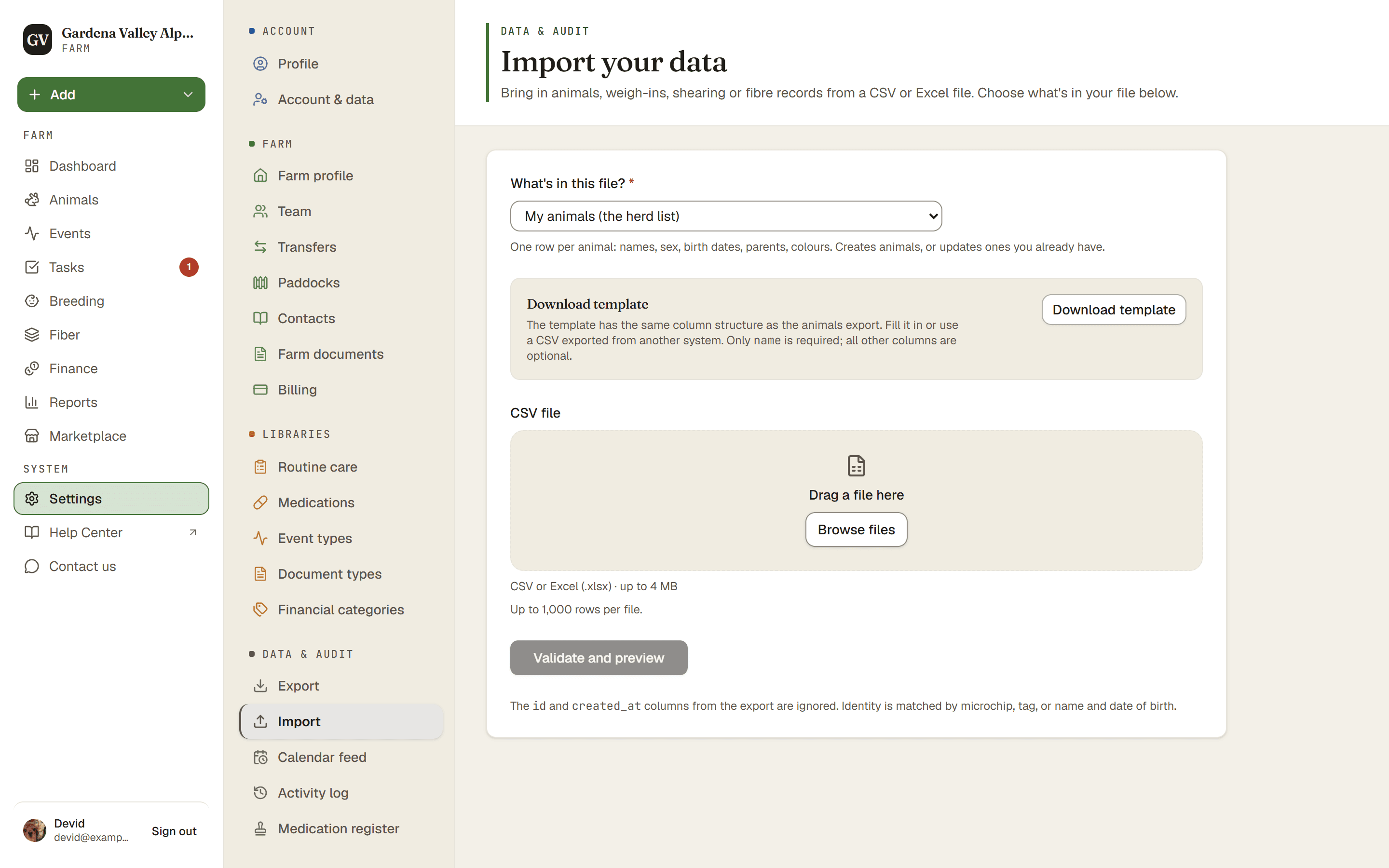Click the Events pulse icon in the main sidebar
The width and height of the screenshot is (1389, 868).
click(x=31, y=234)
